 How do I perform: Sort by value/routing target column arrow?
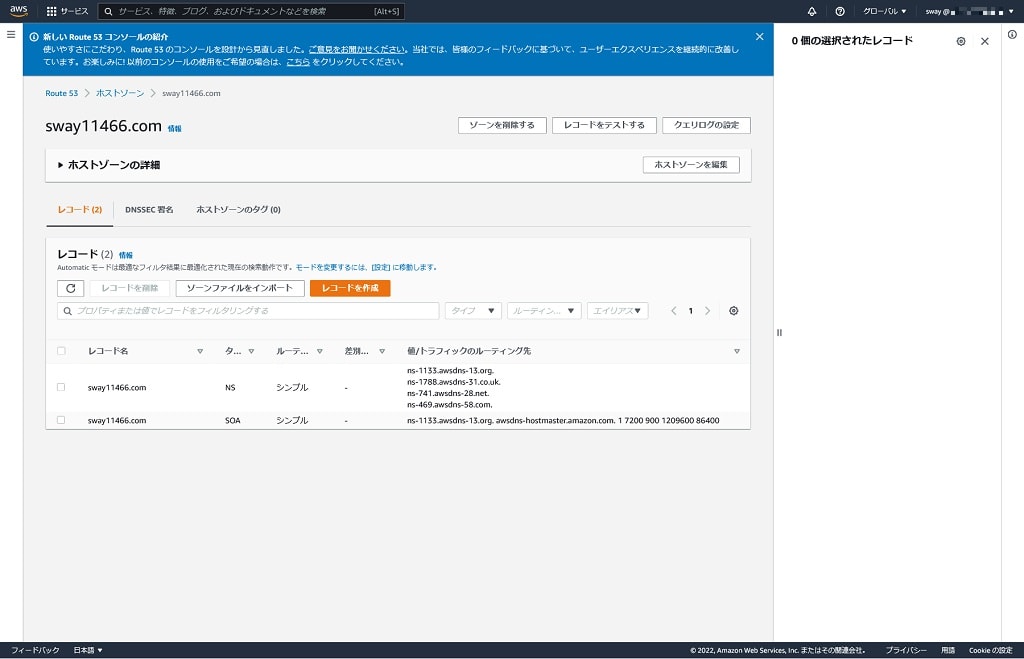pyautogui.click(x=737, y=351)
